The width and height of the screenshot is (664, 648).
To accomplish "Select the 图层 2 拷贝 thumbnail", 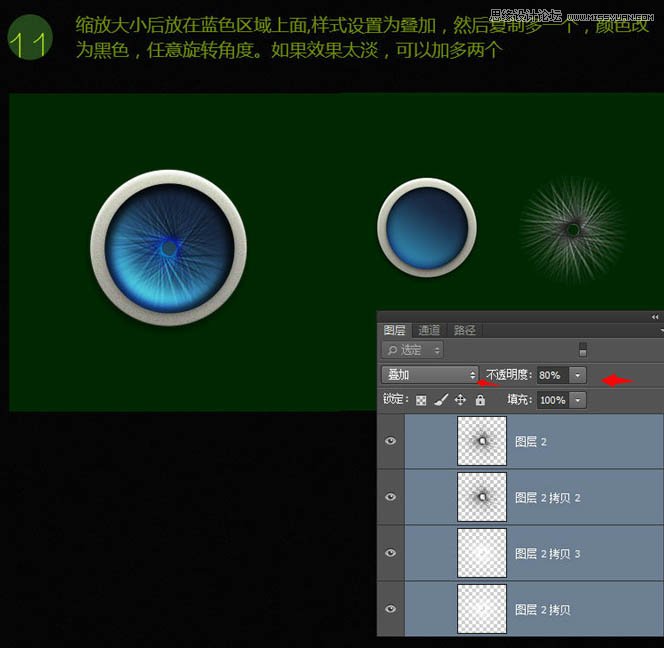I will coord(482,609).
